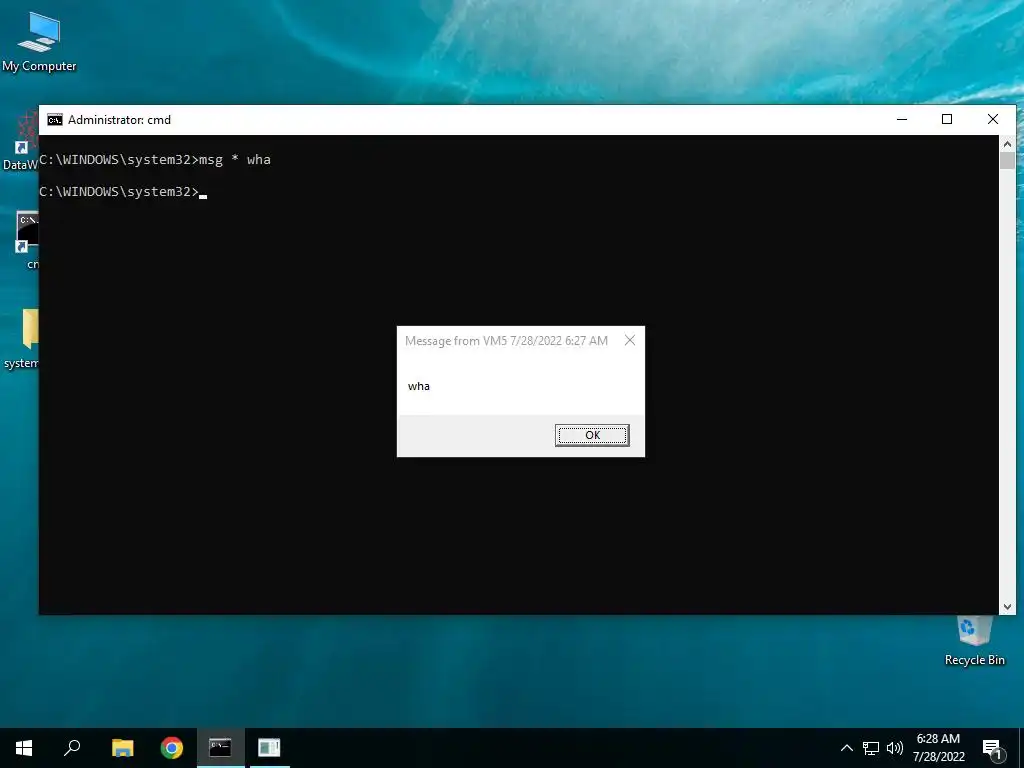The image size is (1024, 768).
Task: Close the Message from VM5 dialog
Action: pyautogui.click(x=630, y=340)
